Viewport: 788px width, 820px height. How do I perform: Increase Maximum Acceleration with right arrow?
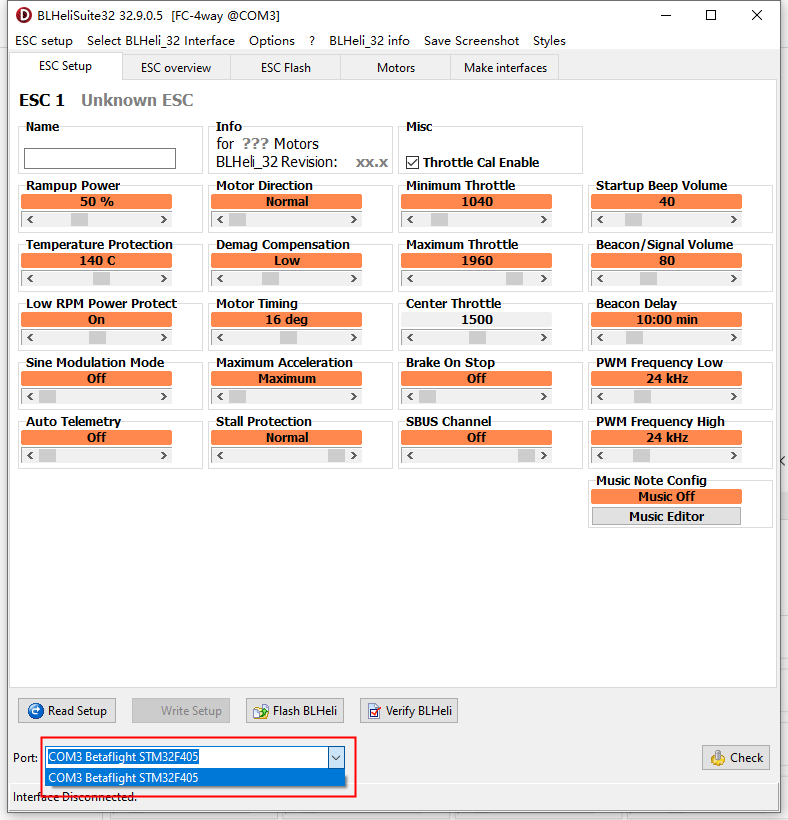(354, 397)
